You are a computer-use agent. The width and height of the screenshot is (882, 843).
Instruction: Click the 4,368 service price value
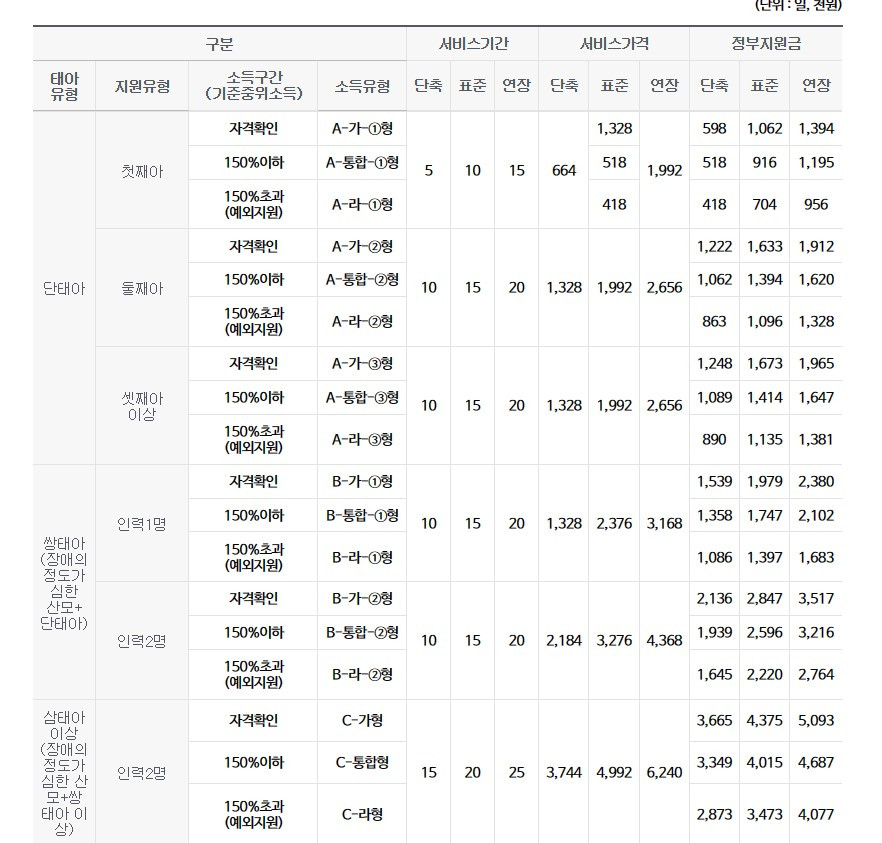click(x=664, y=641)
